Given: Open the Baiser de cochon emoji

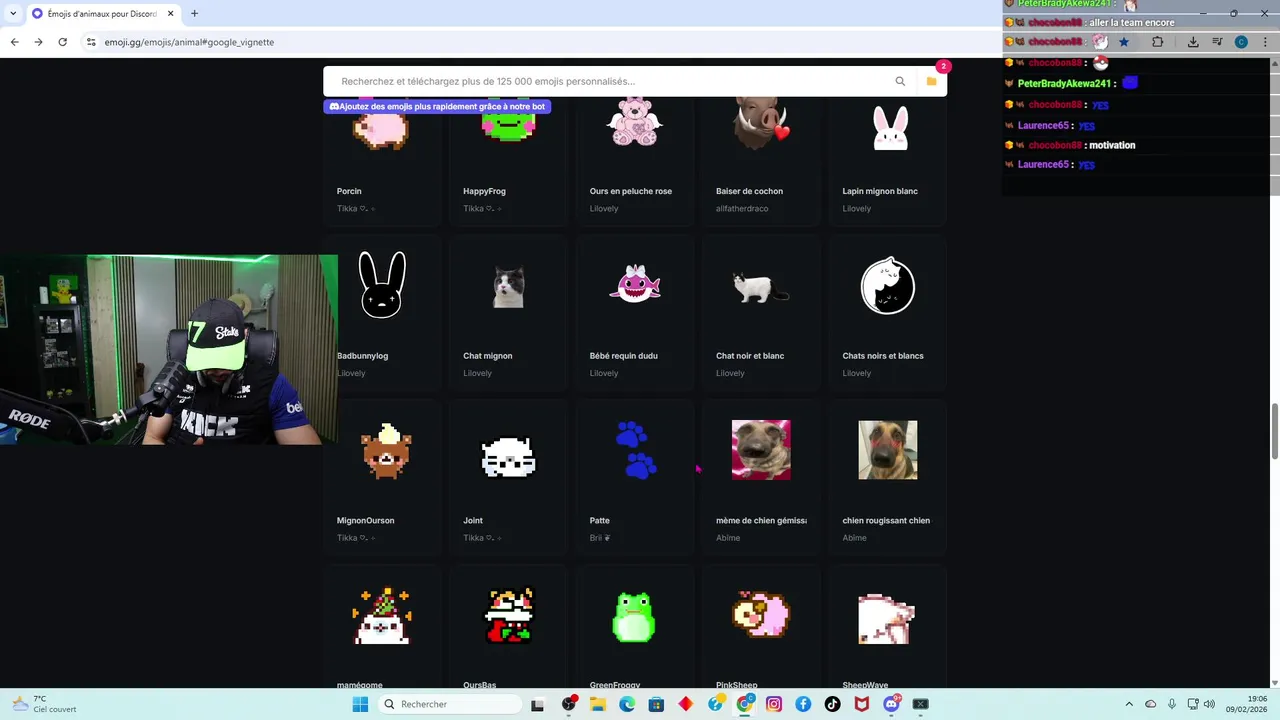Looking at the screenshot, I should tap(761, 123).
